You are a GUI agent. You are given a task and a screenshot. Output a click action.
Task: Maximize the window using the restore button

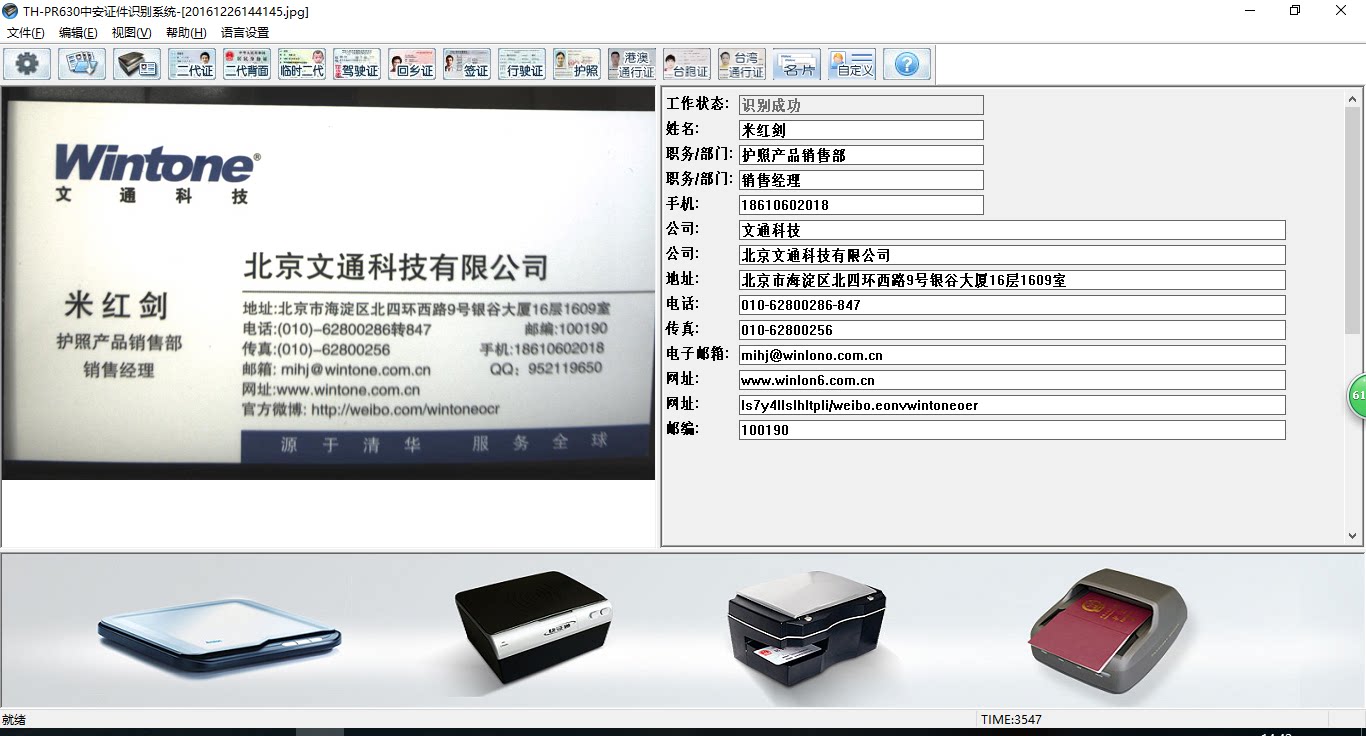[1295, 11]
